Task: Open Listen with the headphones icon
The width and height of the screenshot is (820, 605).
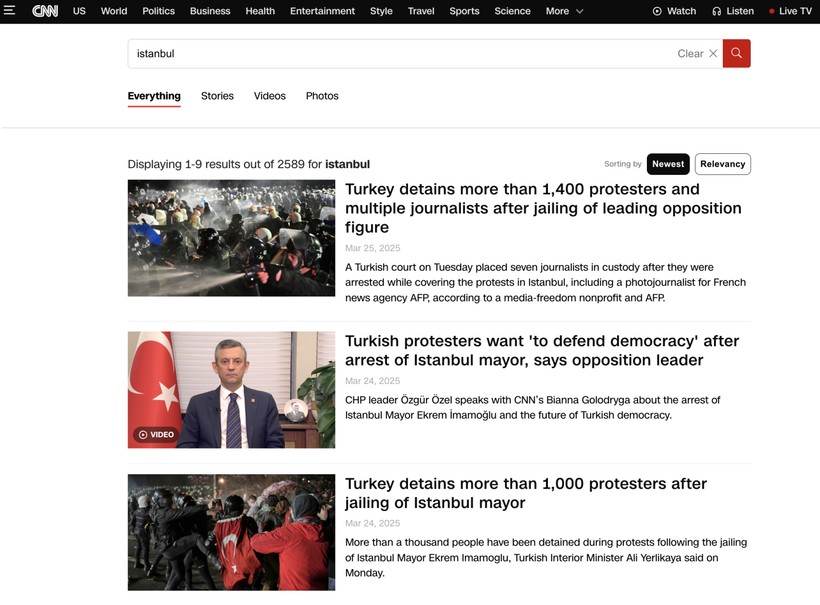Action: coord(733,11)
